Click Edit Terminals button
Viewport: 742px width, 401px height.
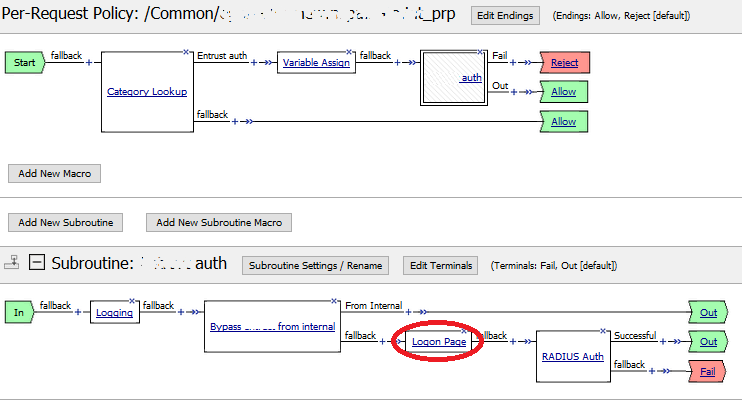click(x=441, y=266)
